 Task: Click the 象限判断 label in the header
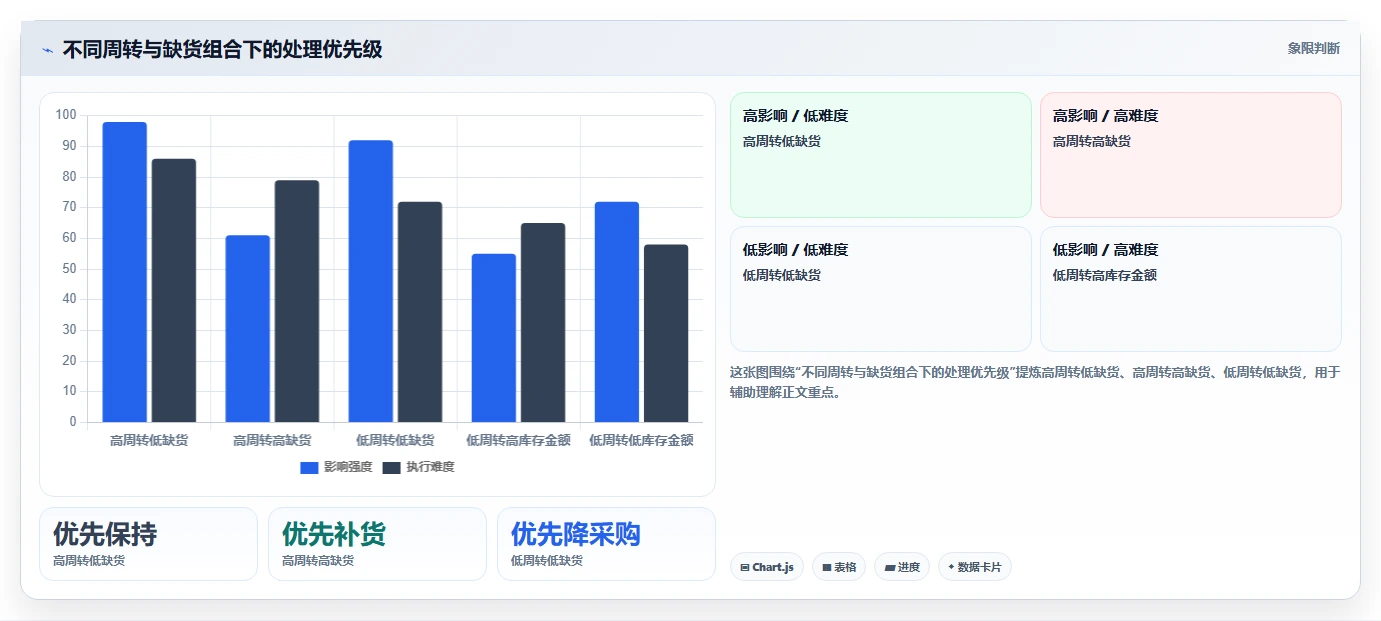coord(1313,48)
